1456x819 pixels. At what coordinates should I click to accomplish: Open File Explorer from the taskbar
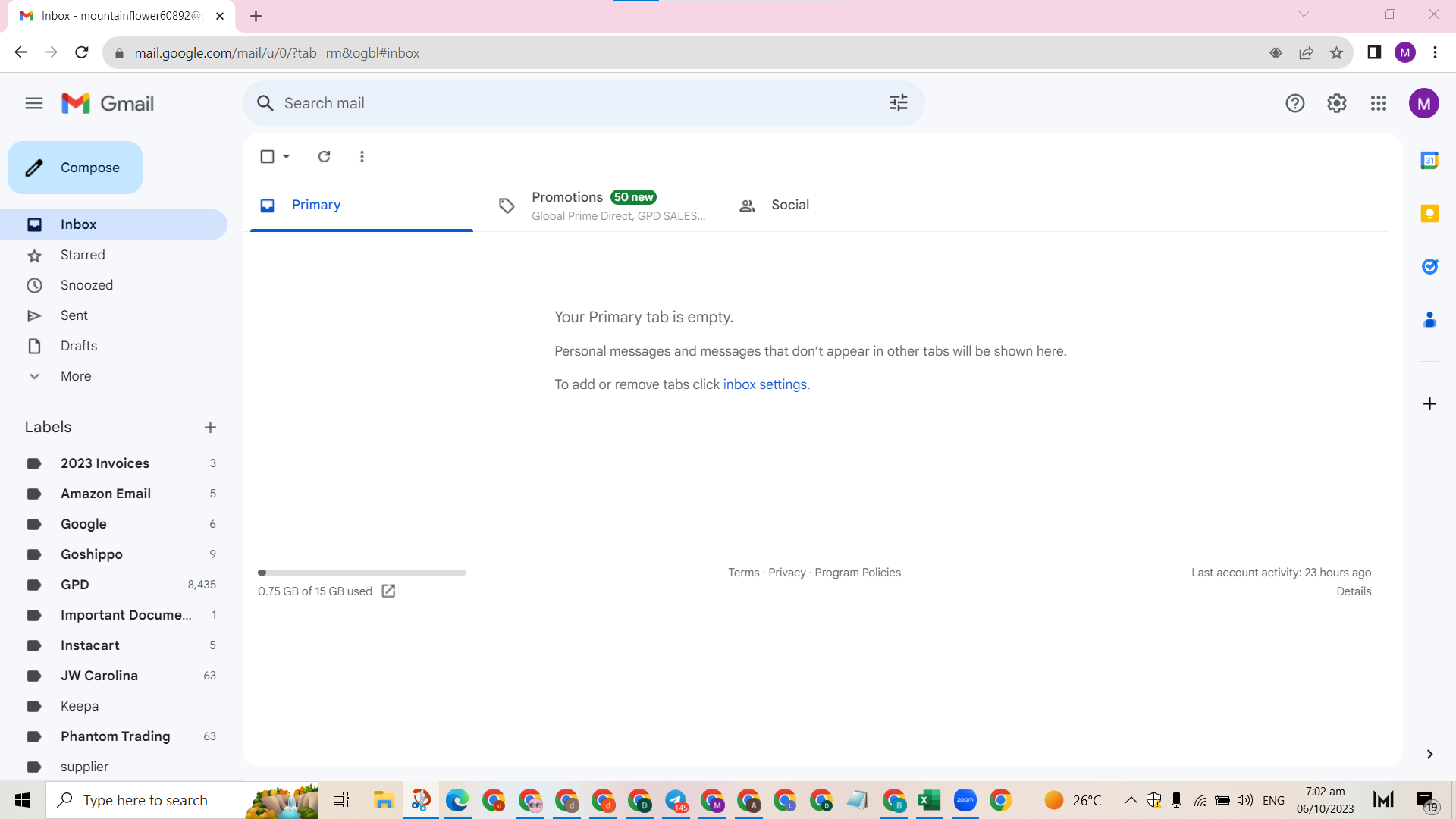(384, 800)
